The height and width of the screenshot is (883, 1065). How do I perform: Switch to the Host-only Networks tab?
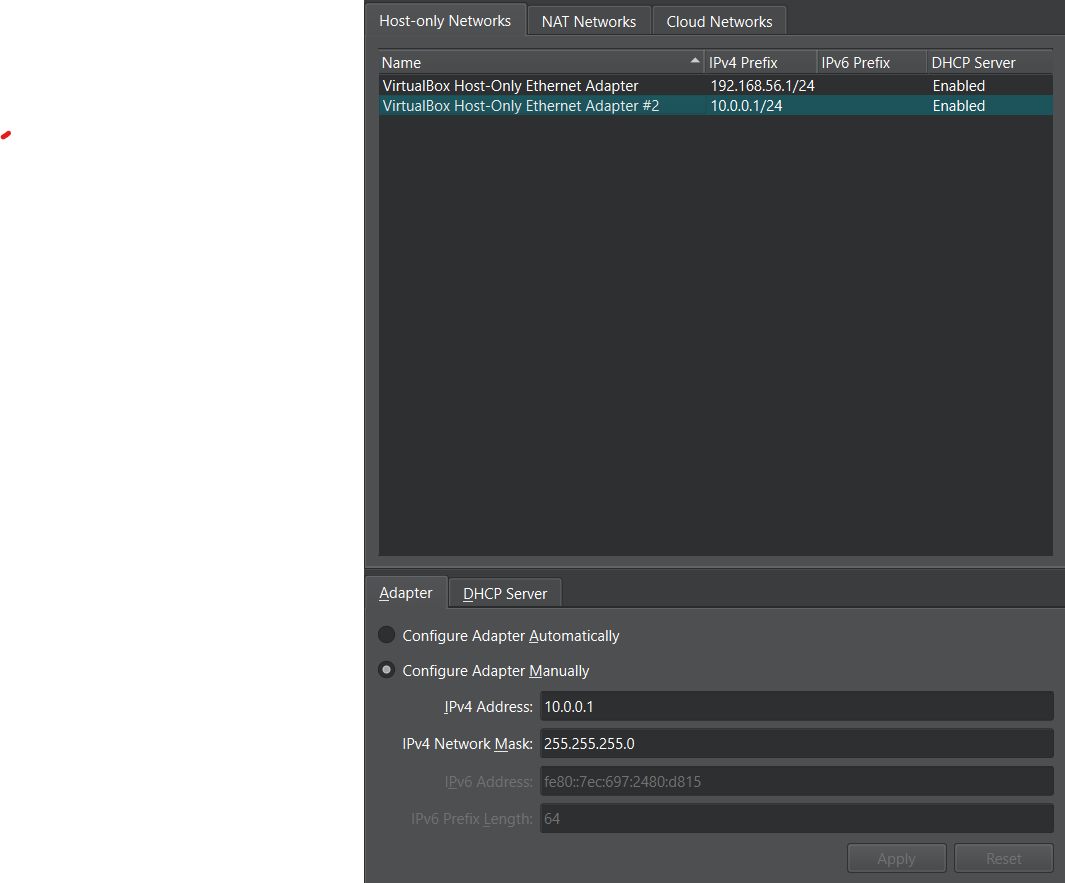445,21
